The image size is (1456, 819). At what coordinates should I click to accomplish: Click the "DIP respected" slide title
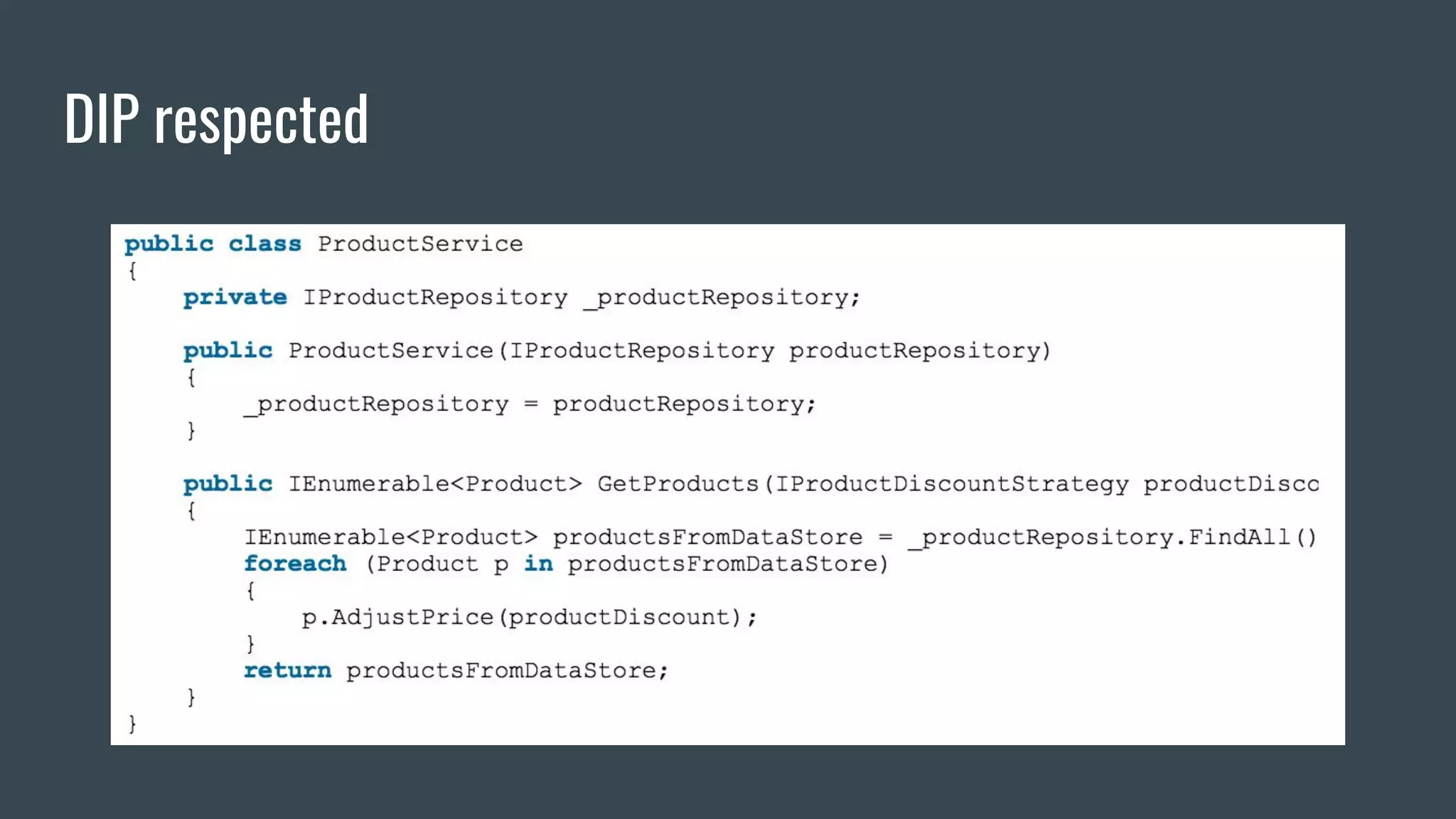click(x=216, y=119)
